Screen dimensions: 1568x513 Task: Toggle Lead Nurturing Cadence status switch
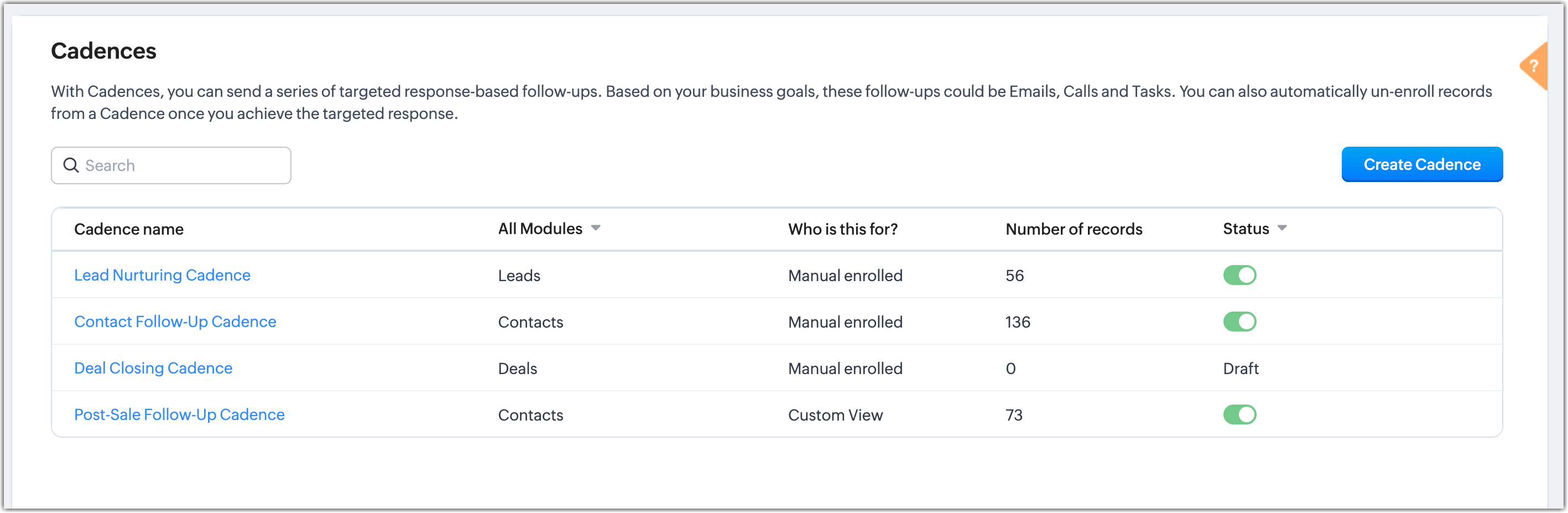point(1239,276)
